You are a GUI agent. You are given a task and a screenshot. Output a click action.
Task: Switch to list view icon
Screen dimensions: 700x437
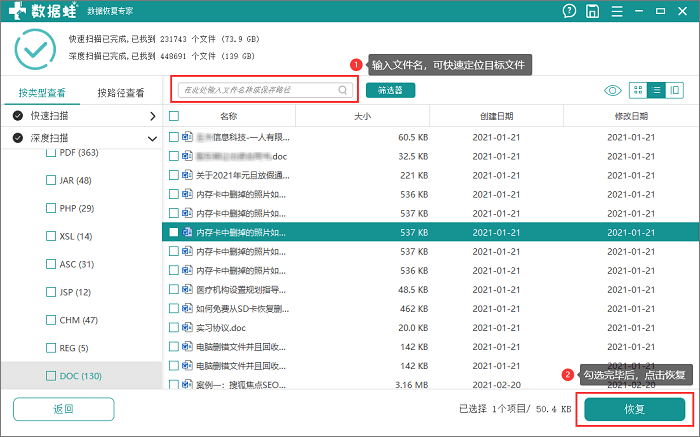point(656,90)
